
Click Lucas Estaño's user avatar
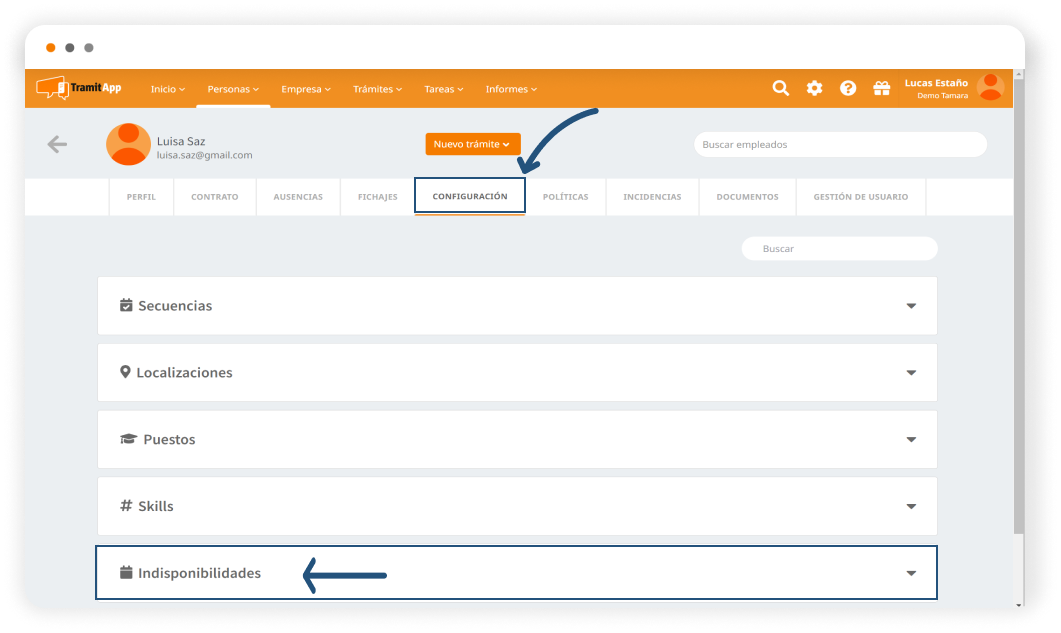click(x=990, y=88)
